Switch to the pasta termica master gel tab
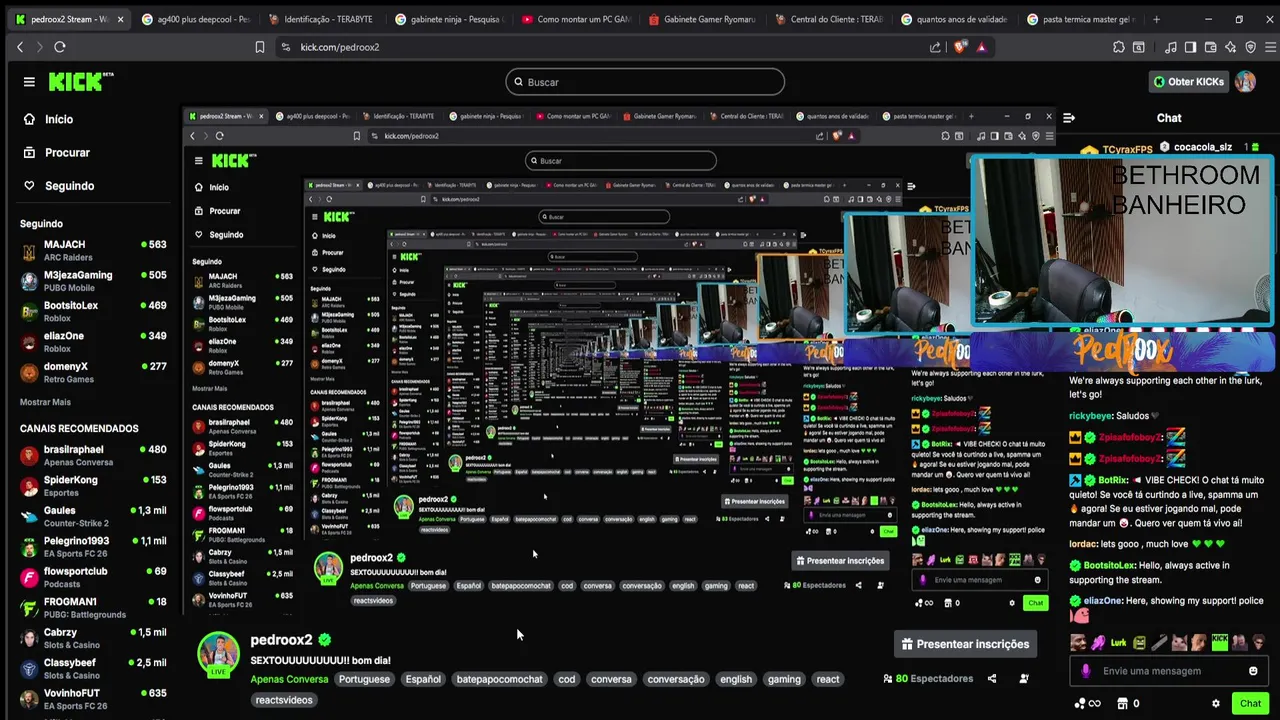The height and width of the screenshot is (720, 1280). pos(1083,19)
